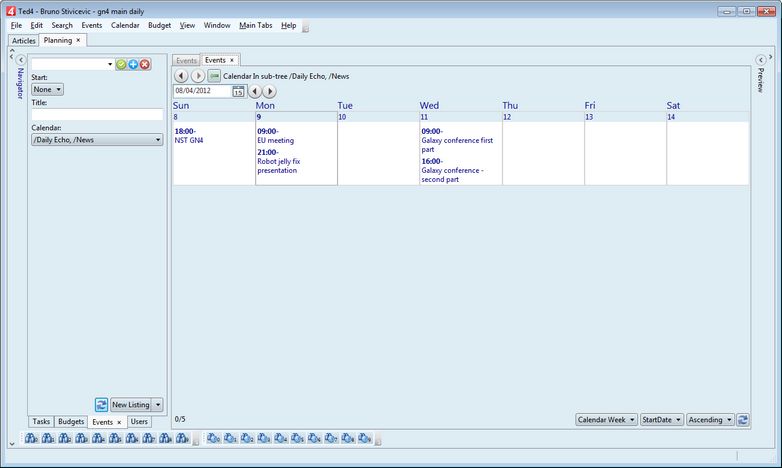Switch to the Users navigator tab
Viewport: 782px width, 468px height.
pos(139,422)
